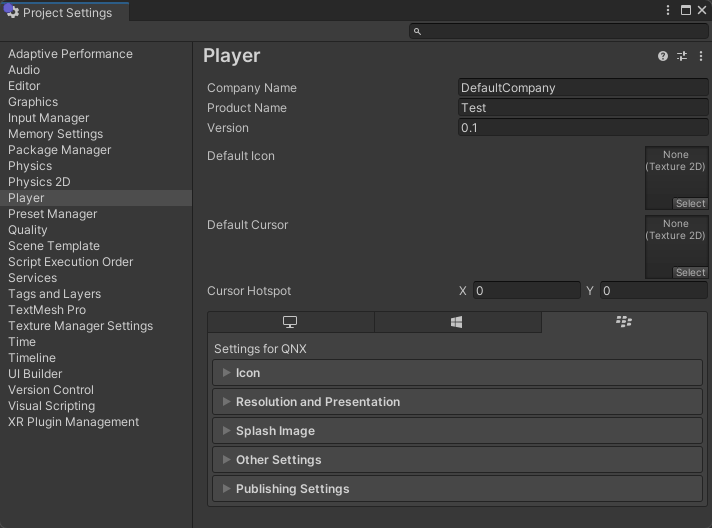Image resolution: width=712 pixels, height=528 pixels.
Task: Open Quality settings category
Action: coord(96,230)
